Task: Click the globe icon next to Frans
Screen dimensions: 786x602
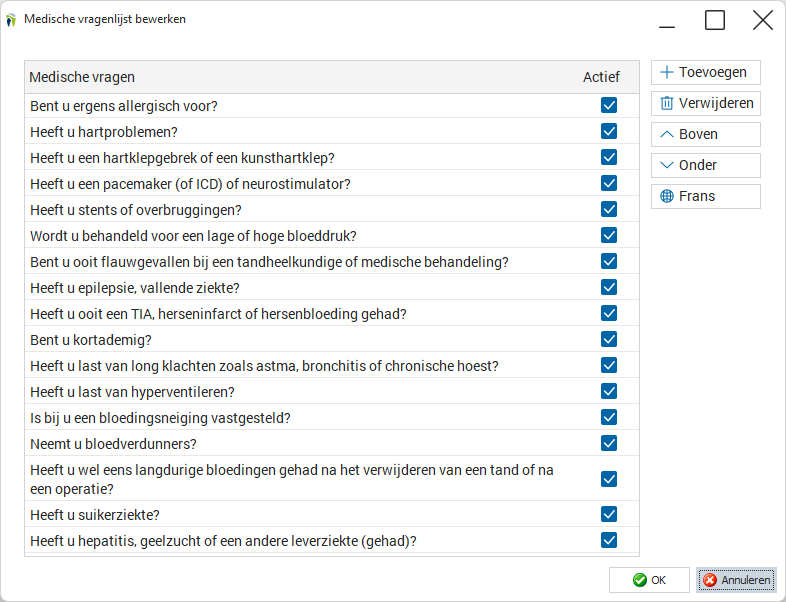Action: [667, 196]
